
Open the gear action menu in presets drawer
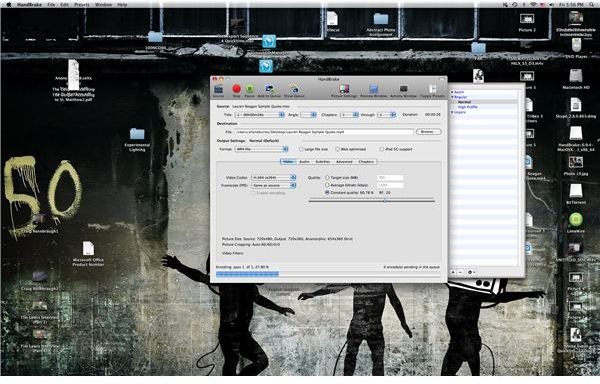pyautogui.click(x=471, y=272)
